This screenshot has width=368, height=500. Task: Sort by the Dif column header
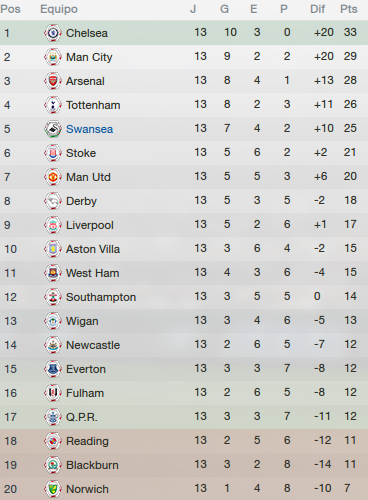tap(317, 9)
